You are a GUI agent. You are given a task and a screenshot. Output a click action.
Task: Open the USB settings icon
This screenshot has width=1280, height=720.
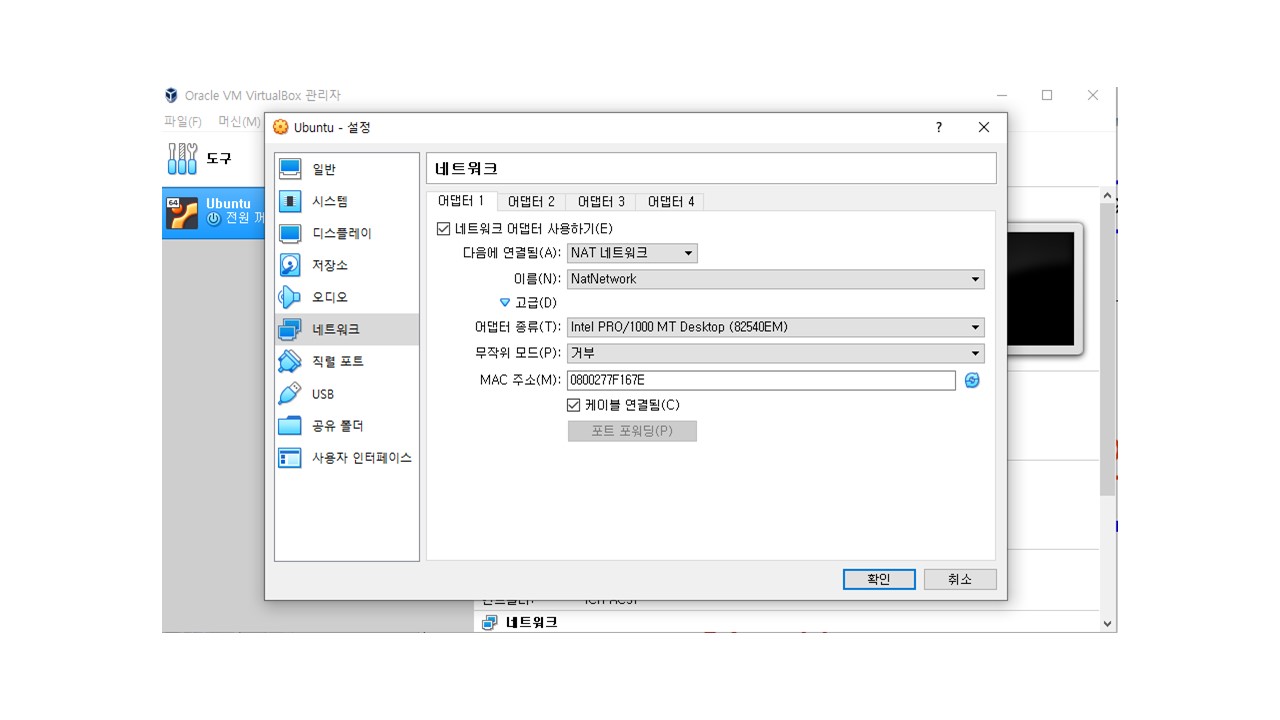pos(290,393)
